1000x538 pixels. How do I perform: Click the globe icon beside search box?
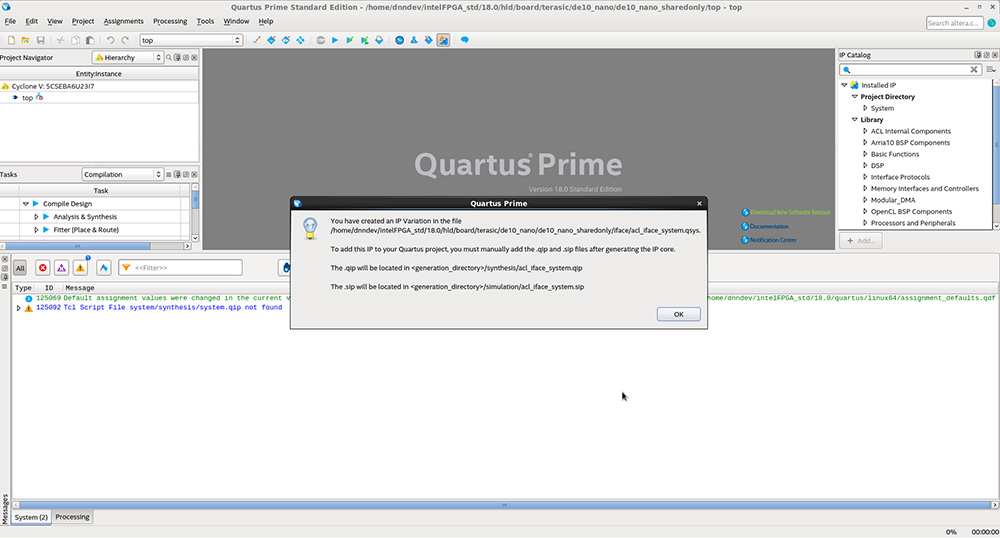tap(992, 23)
